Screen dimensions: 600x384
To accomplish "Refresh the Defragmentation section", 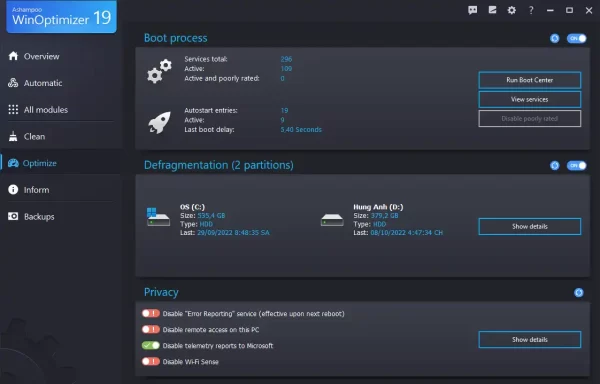I will 554,166.
